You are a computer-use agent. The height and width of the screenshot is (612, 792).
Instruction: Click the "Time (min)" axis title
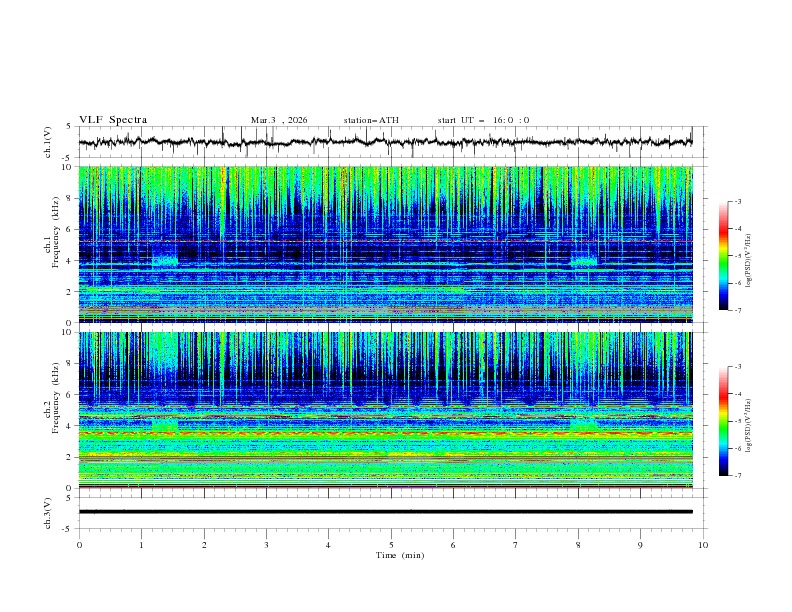(400, 555)
